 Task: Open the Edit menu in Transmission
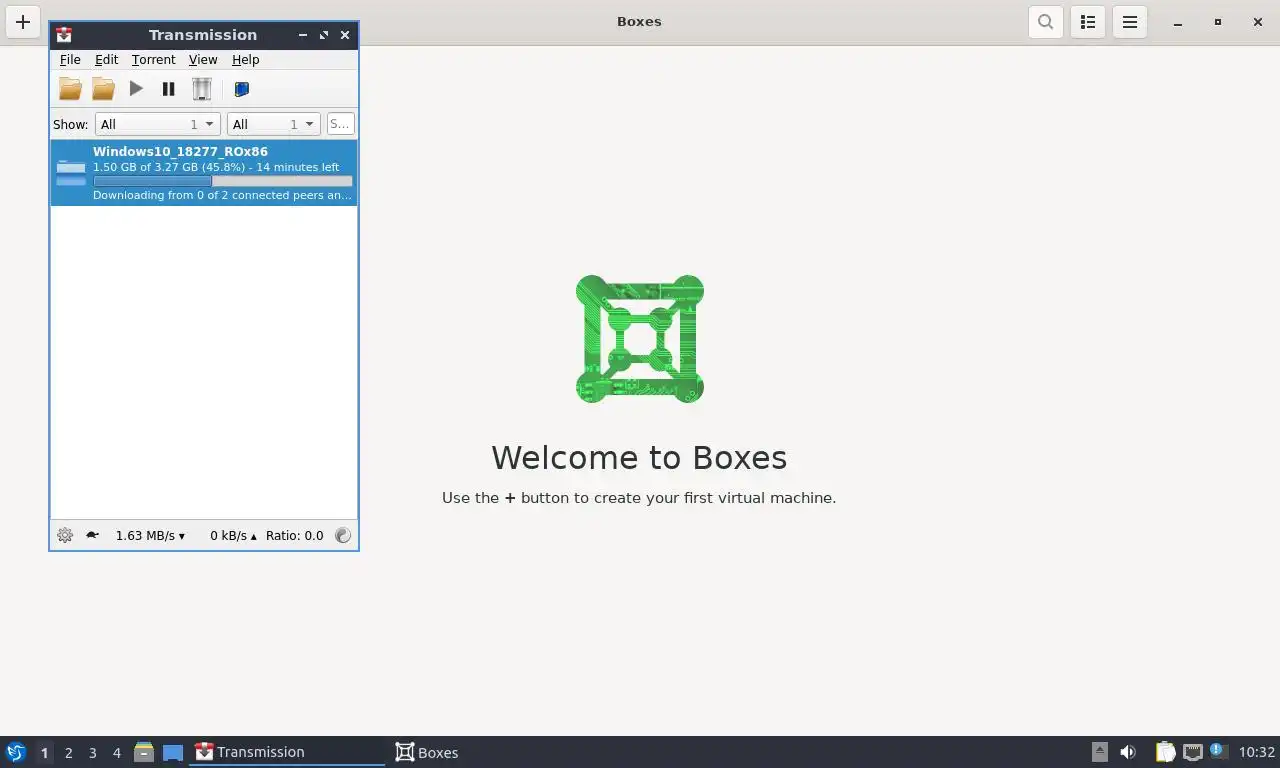pos(106,60)
